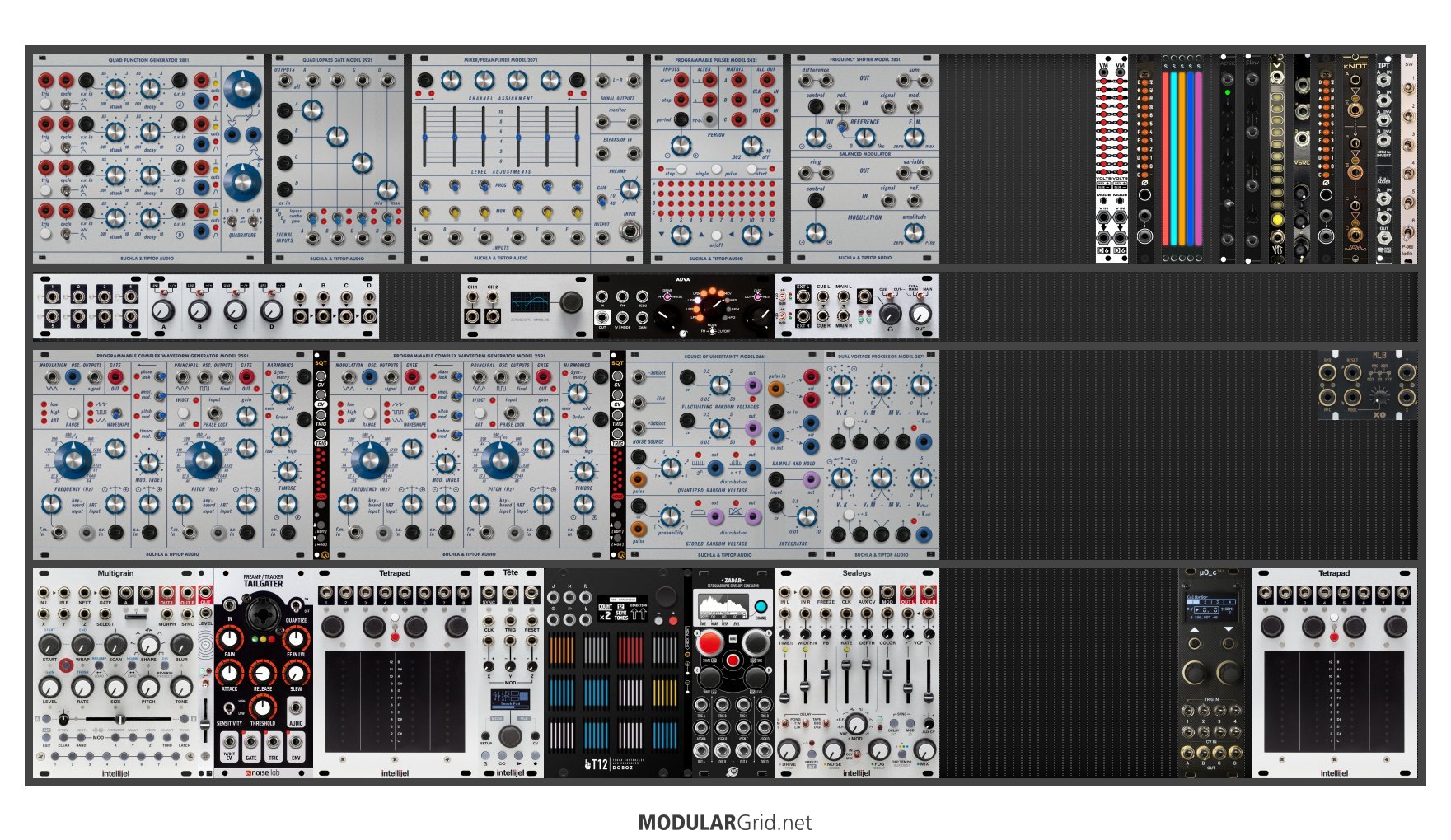Select the MLB module
1451x840 pixels.
[1368, 385]
